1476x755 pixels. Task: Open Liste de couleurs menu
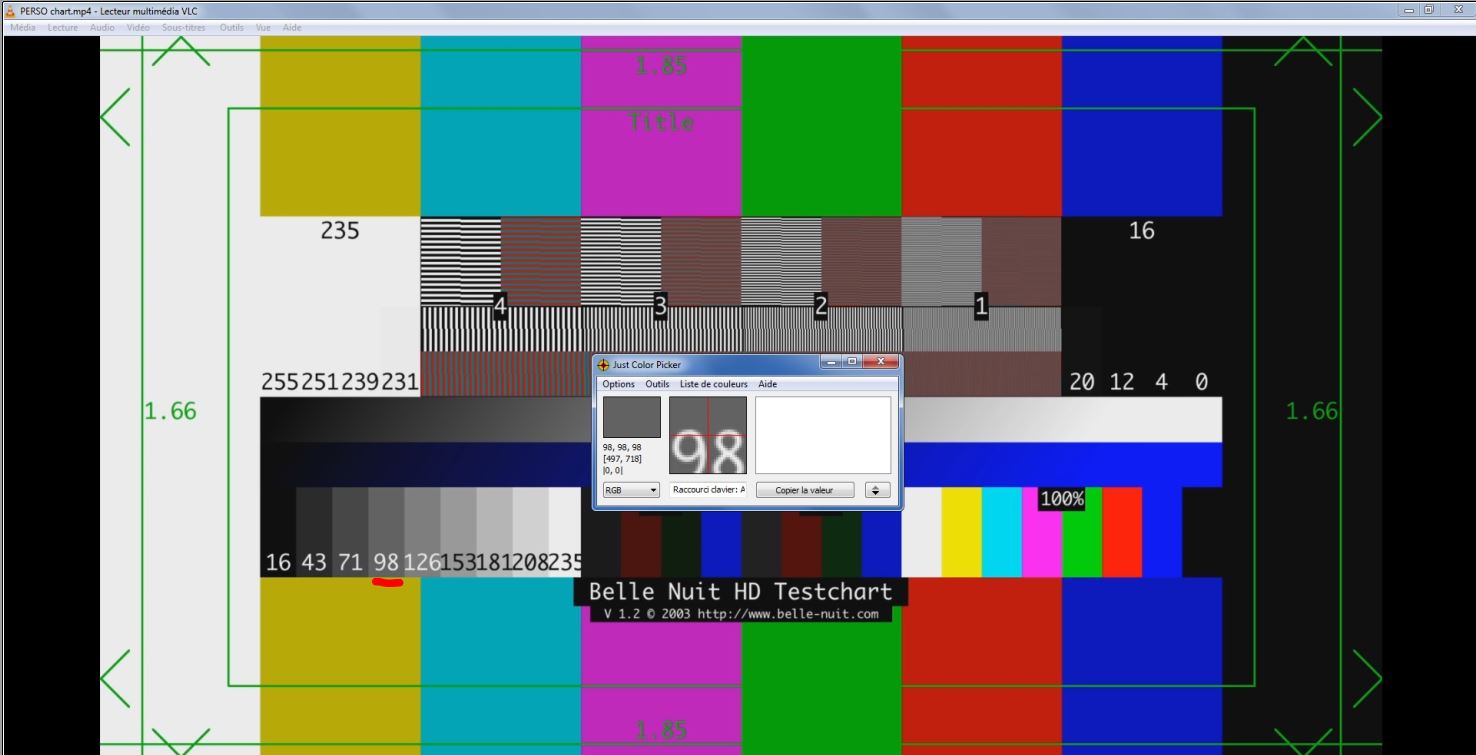[x=714, y=384]
